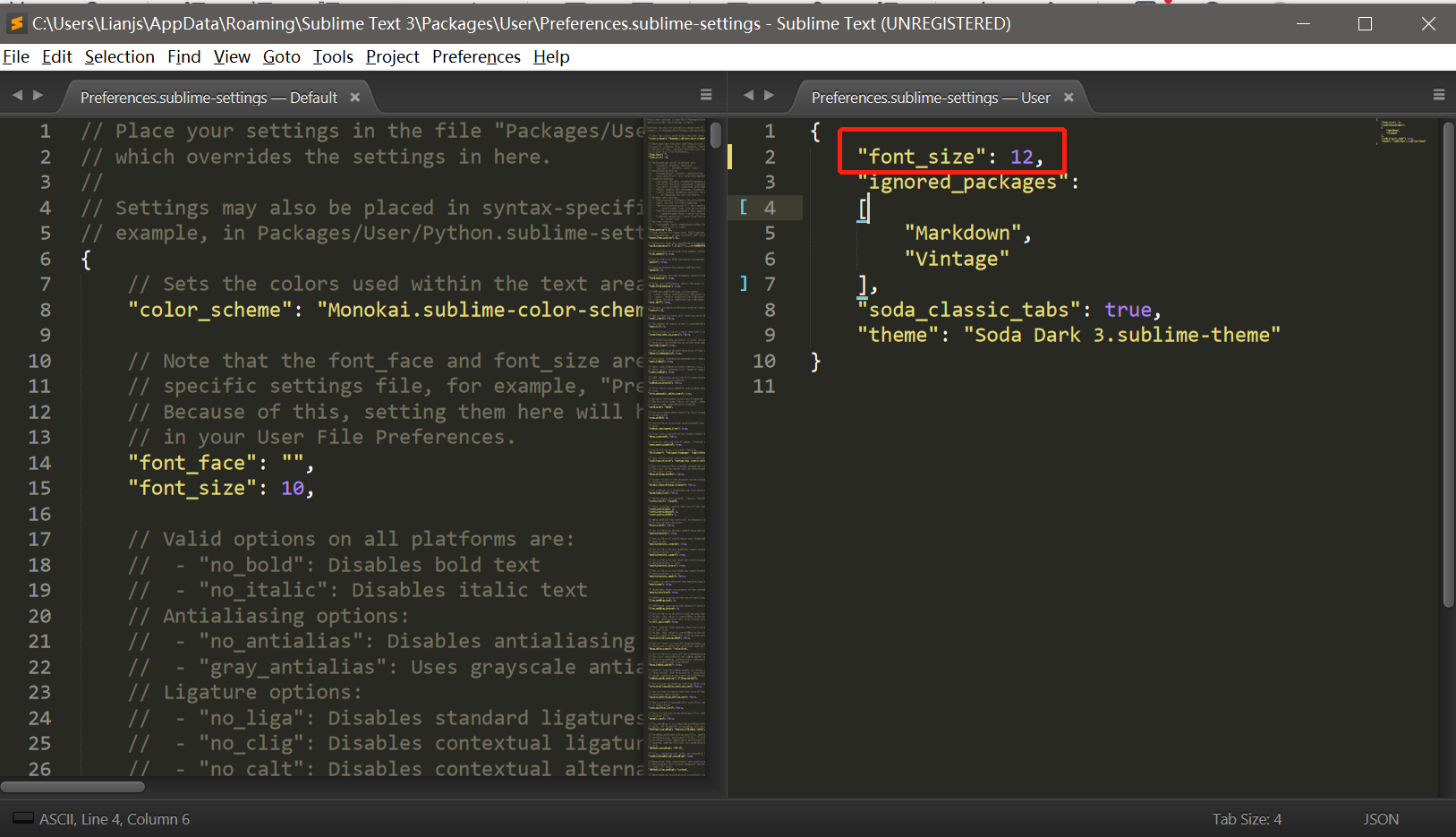
Task: Go to previous tab in left pane
Action: [x=17, y=95]
